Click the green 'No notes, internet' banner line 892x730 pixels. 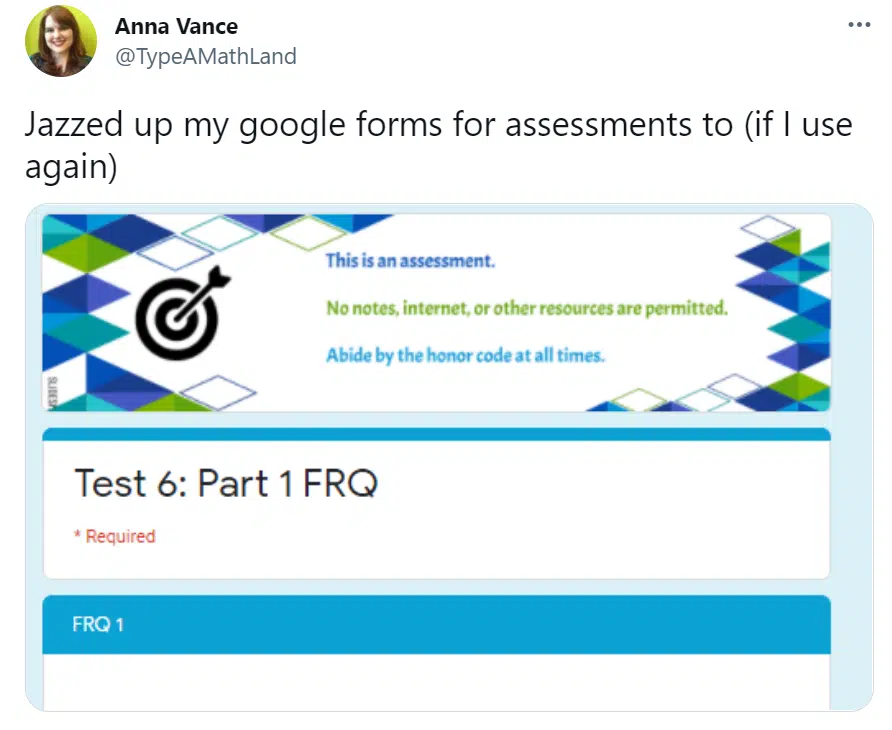pos(527,308)
